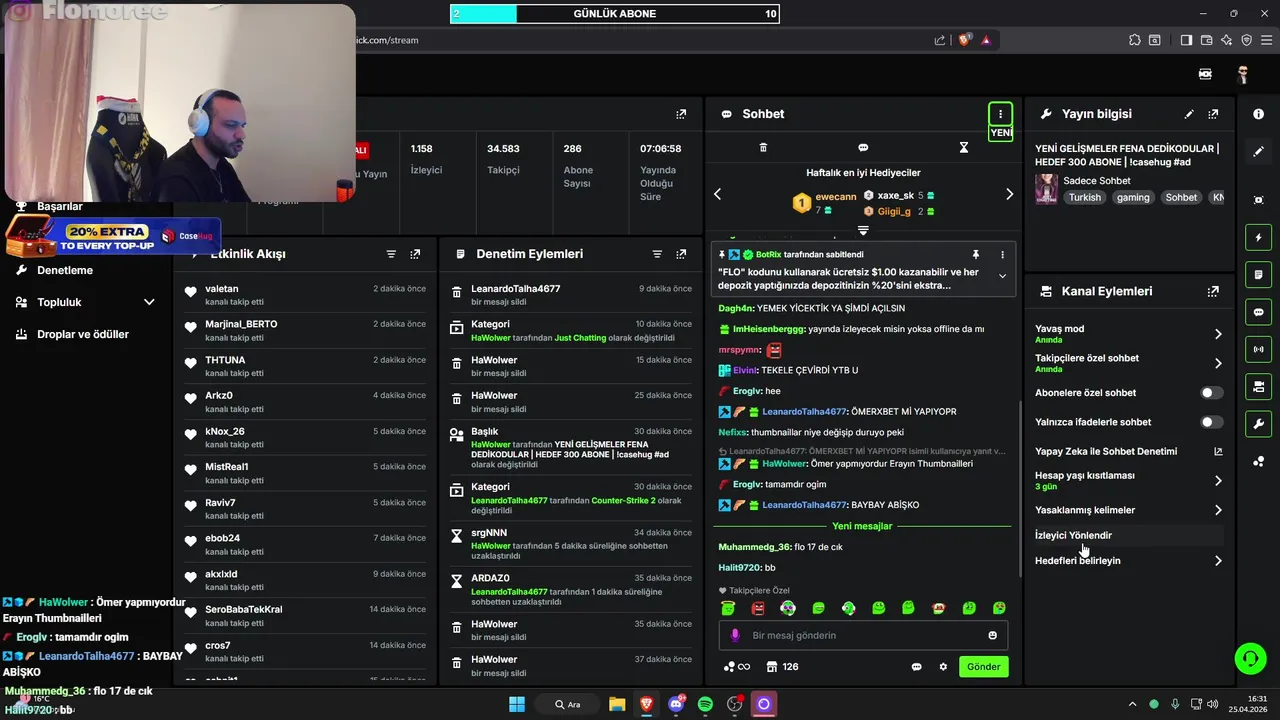Click ewecann in the top gifters

point(836,197)
